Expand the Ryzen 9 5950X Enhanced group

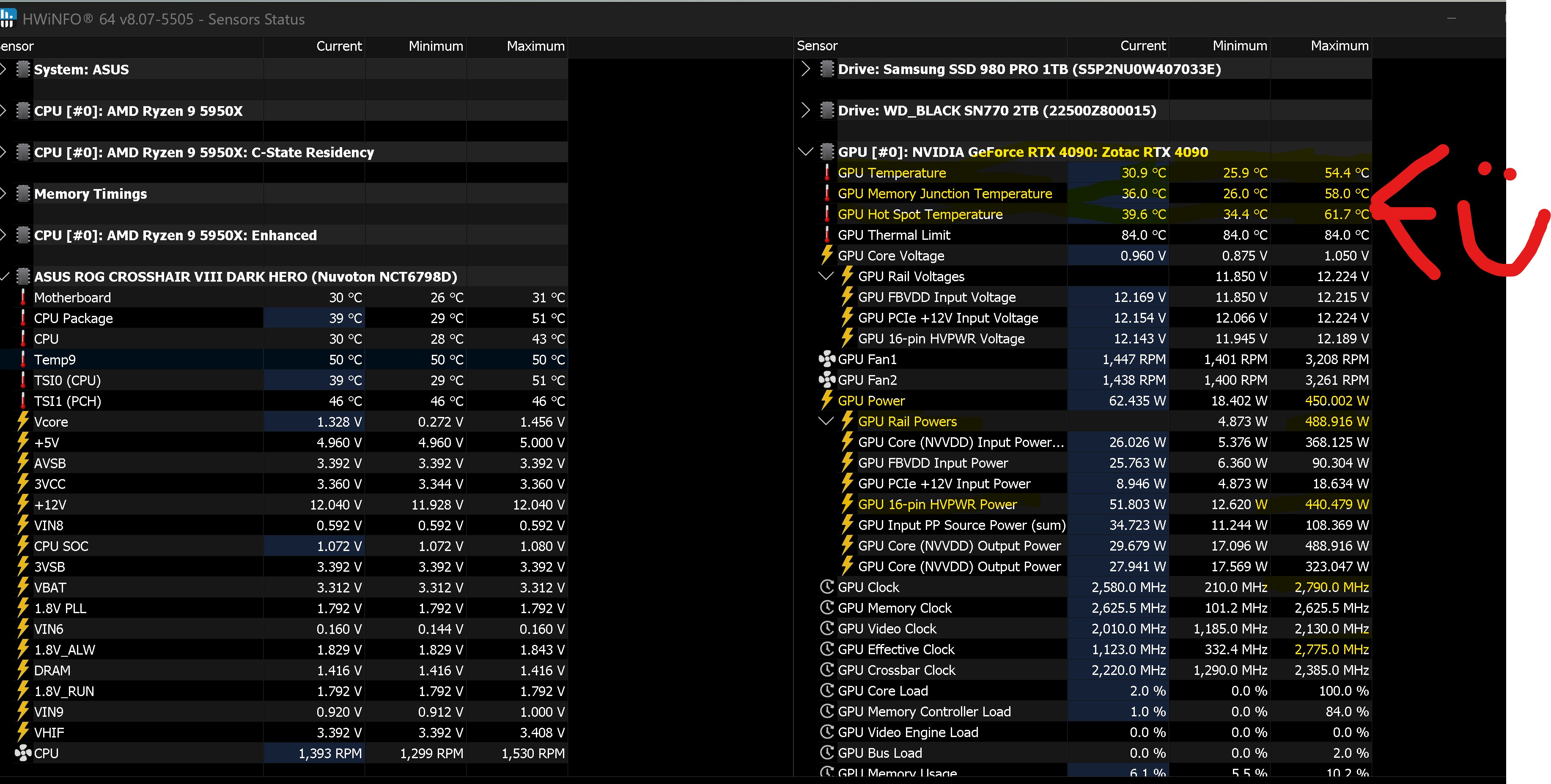[3, 236]
